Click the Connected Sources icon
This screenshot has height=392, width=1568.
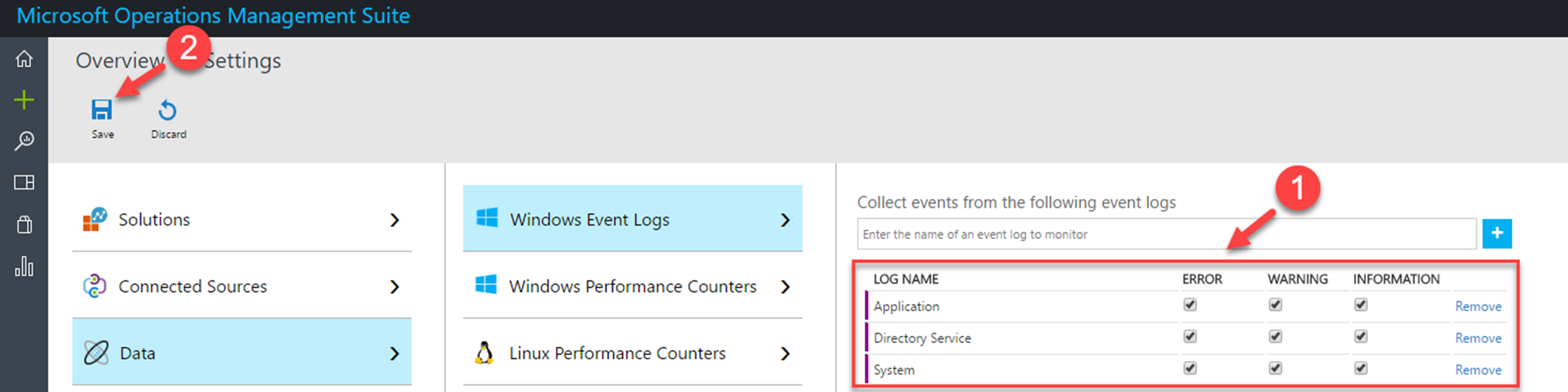[x=94, y=286]
